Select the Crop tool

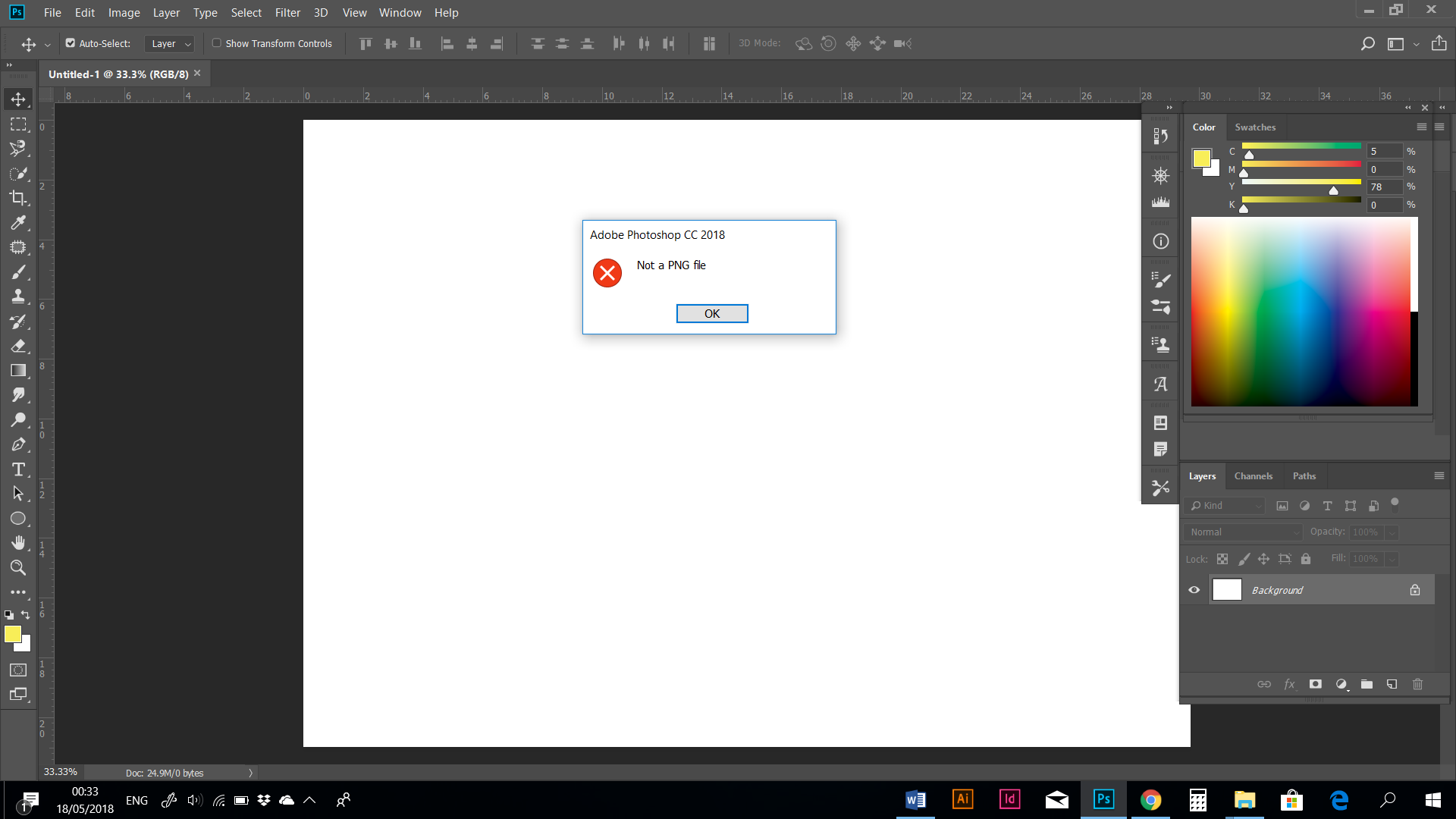[x=18, y=198]
